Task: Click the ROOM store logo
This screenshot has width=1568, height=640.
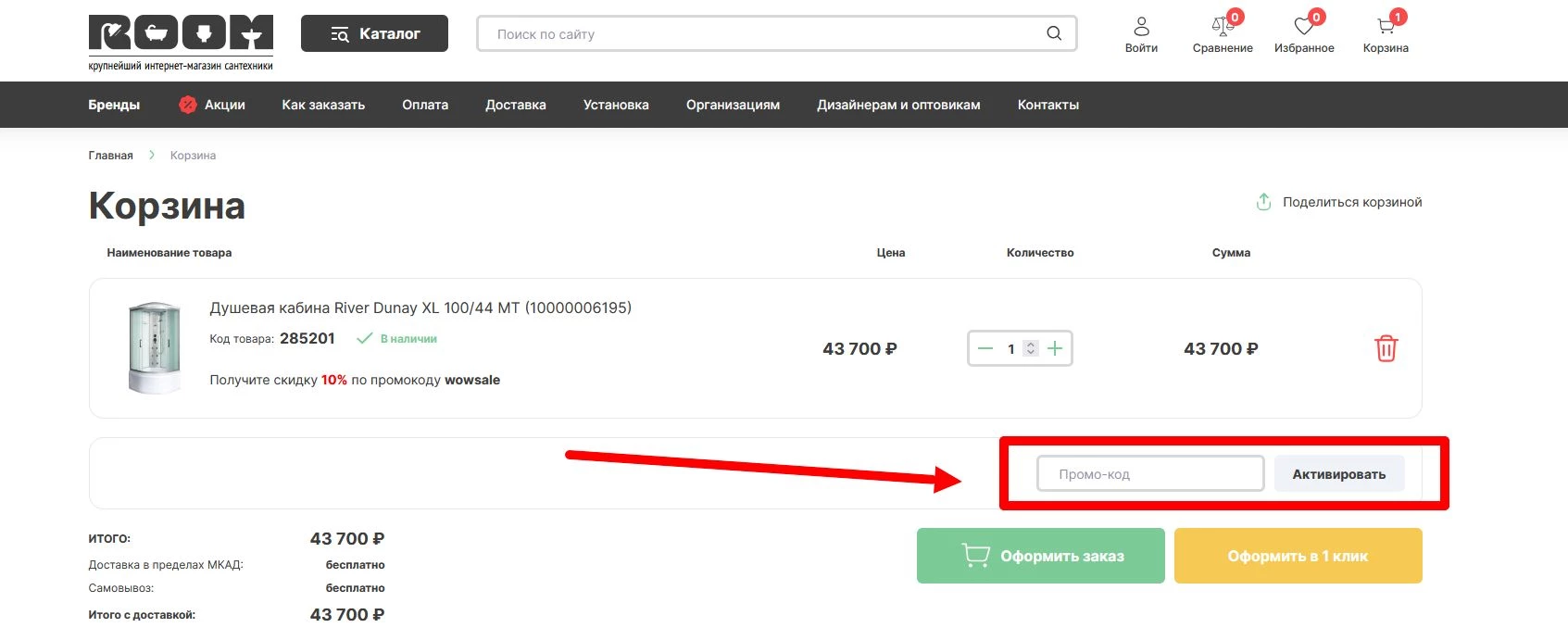Action: point(181,42)
